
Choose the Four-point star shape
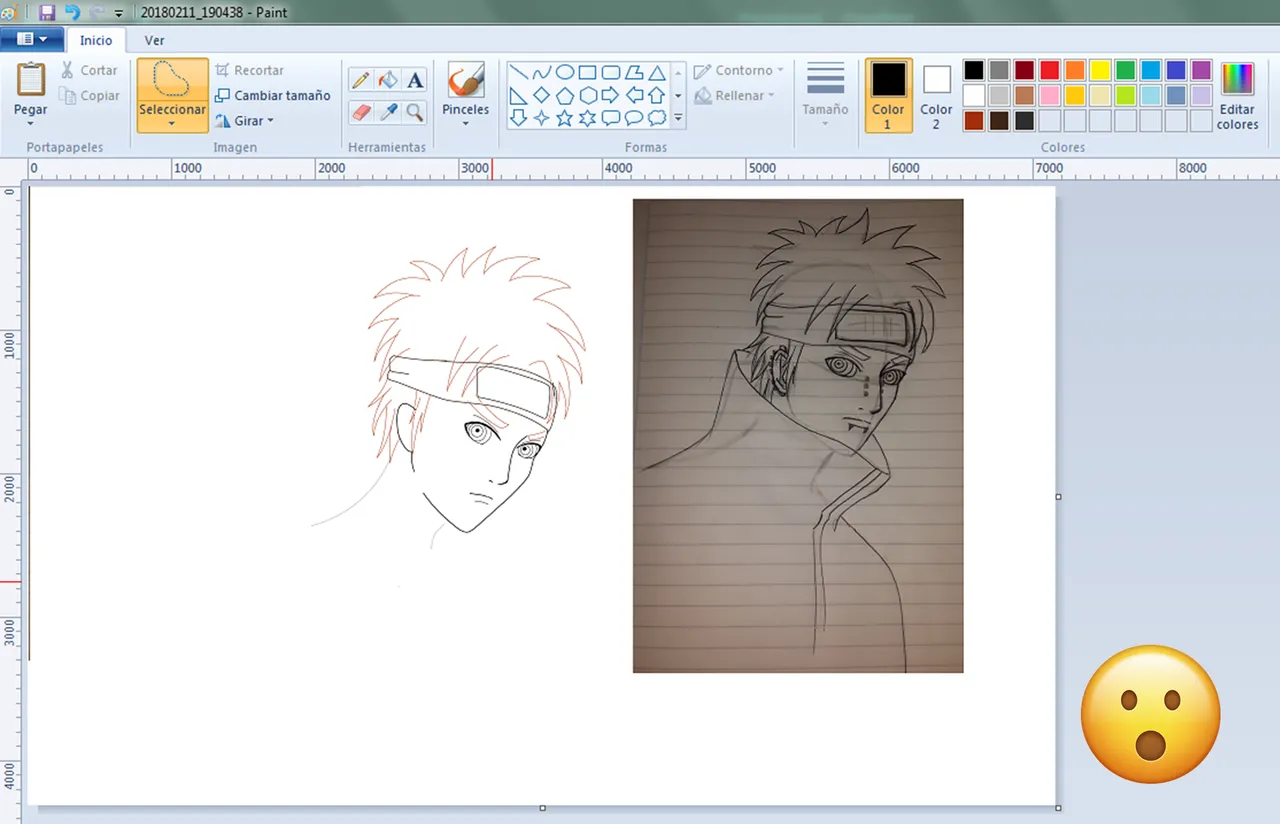(541, 118)
